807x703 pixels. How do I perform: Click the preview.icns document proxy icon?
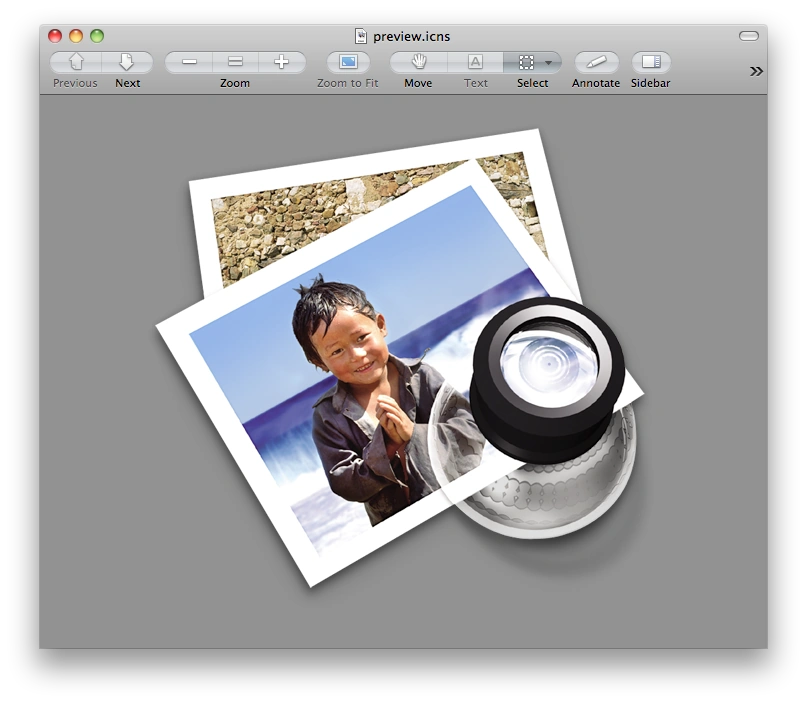[x=361, y=36]
